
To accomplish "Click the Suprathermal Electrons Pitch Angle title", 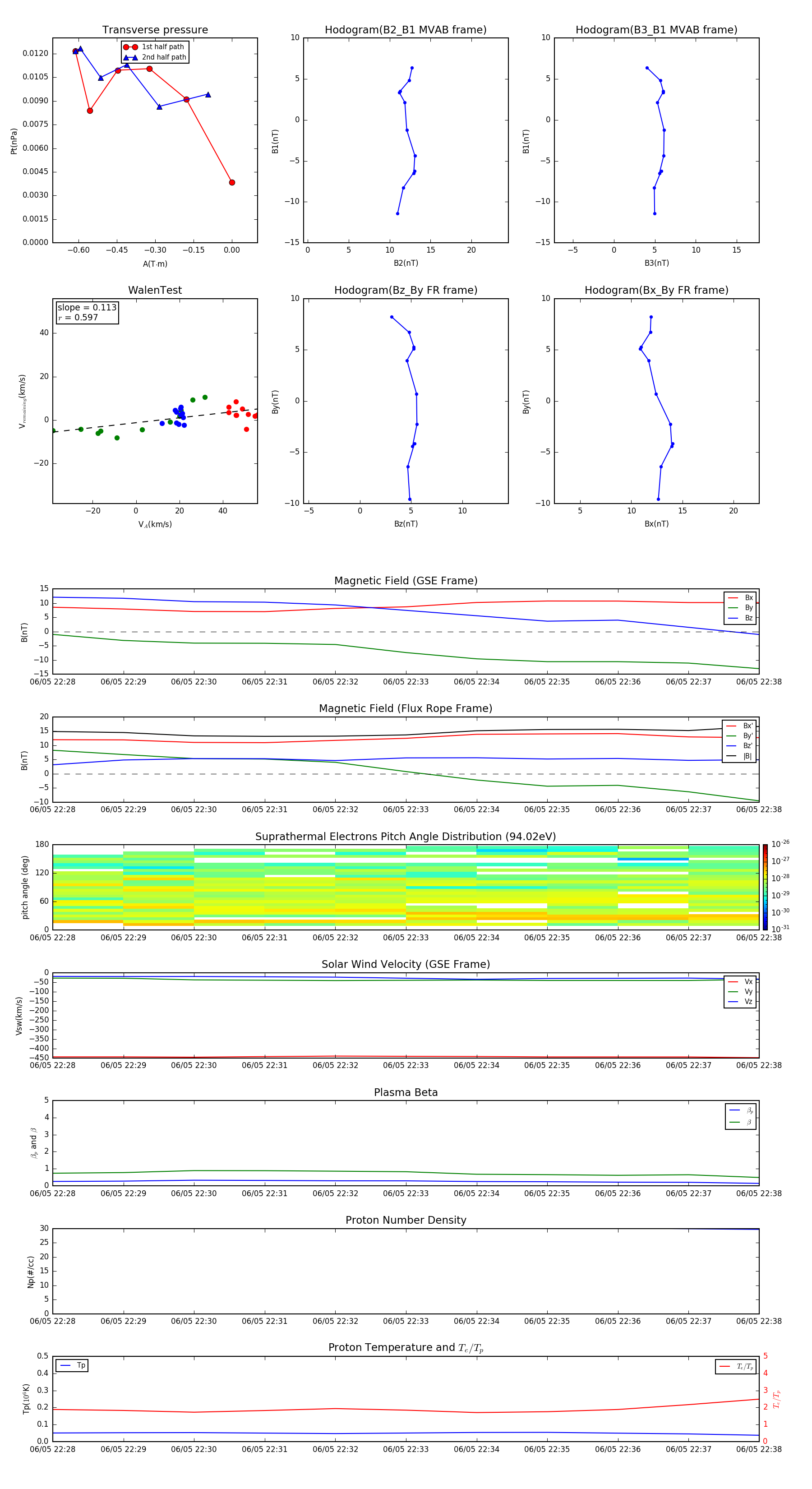I will click(406, 837).
